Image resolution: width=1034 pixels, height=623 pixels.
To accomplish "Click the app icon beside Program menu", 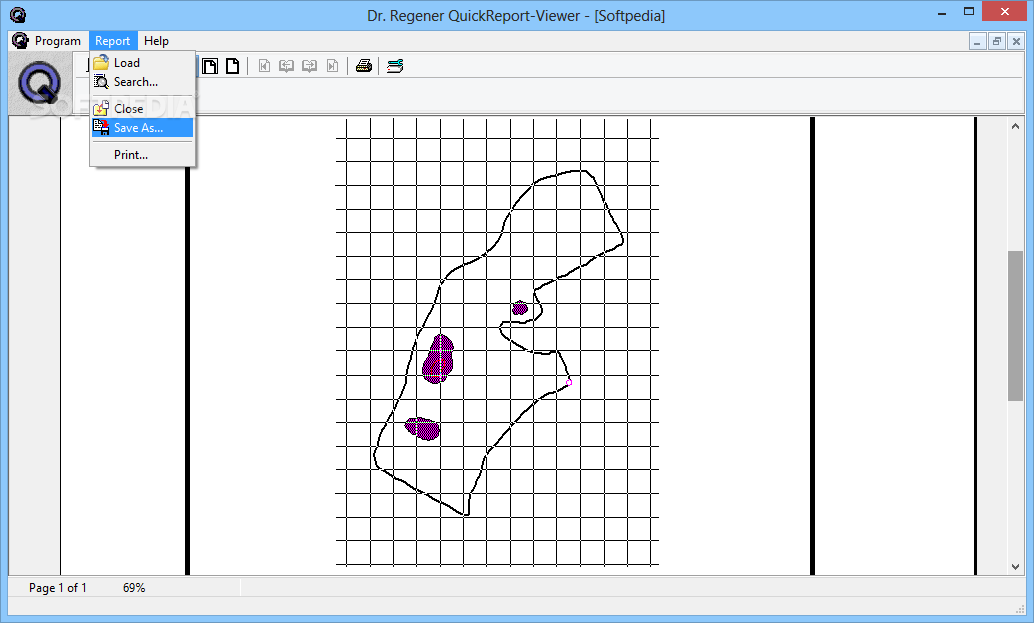I will coord(20,41).
